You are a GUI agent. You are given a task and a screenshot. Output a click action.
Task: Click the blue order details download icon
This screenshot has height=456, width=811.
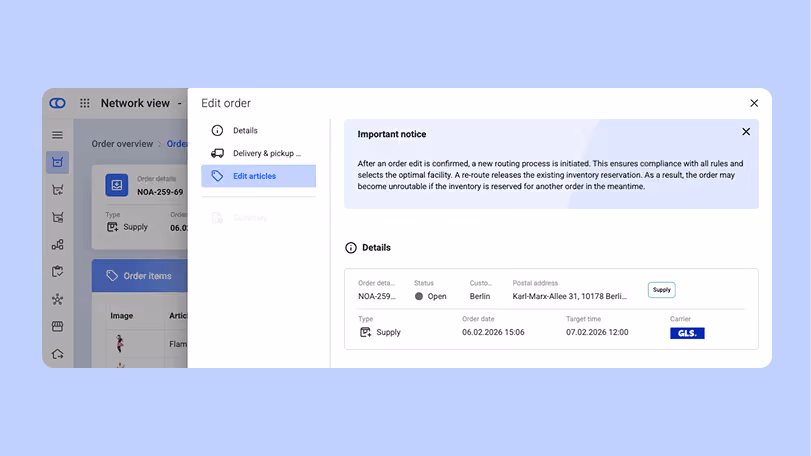pos(117,185)
